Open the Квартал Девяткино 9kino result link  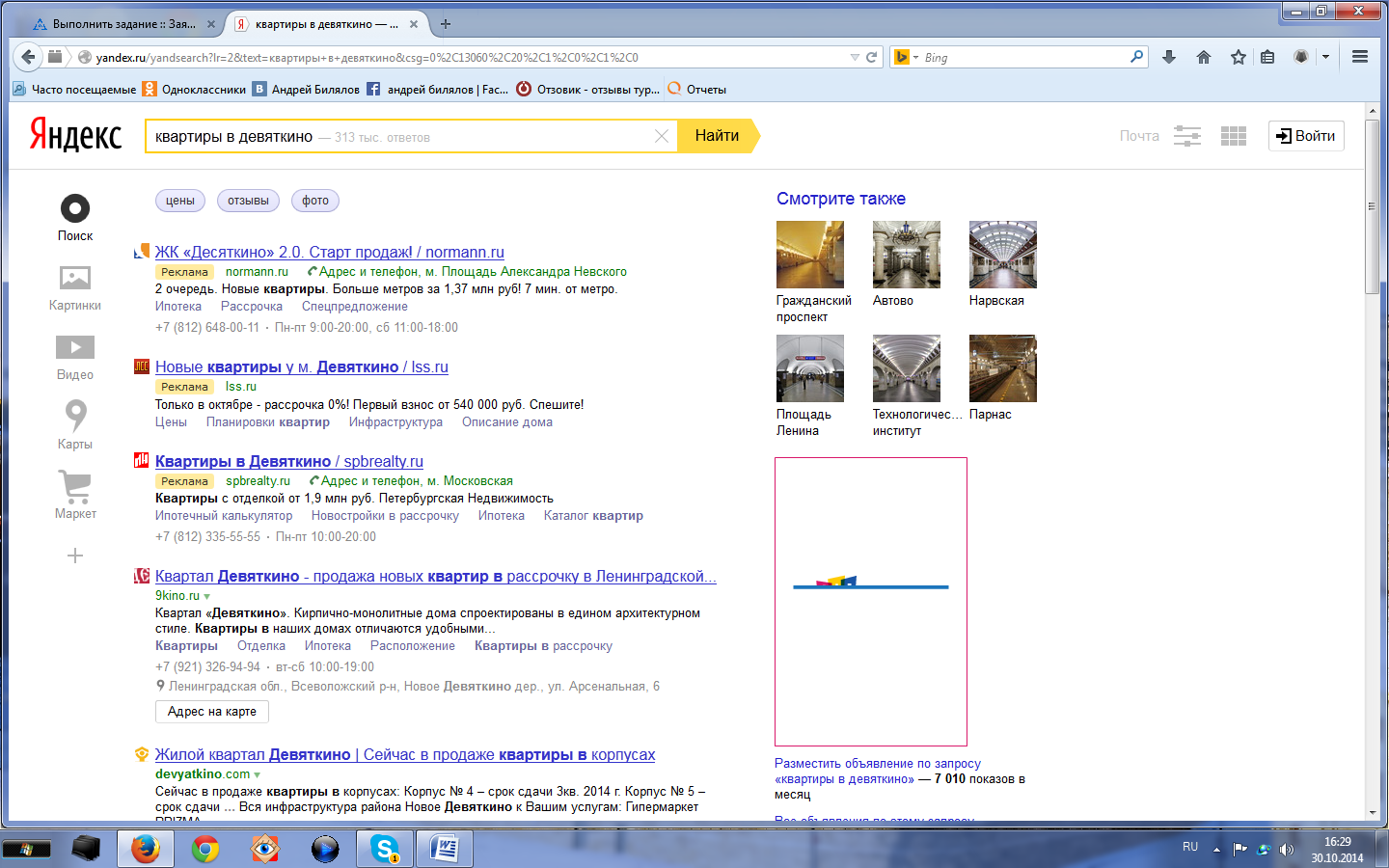(436, 577)
